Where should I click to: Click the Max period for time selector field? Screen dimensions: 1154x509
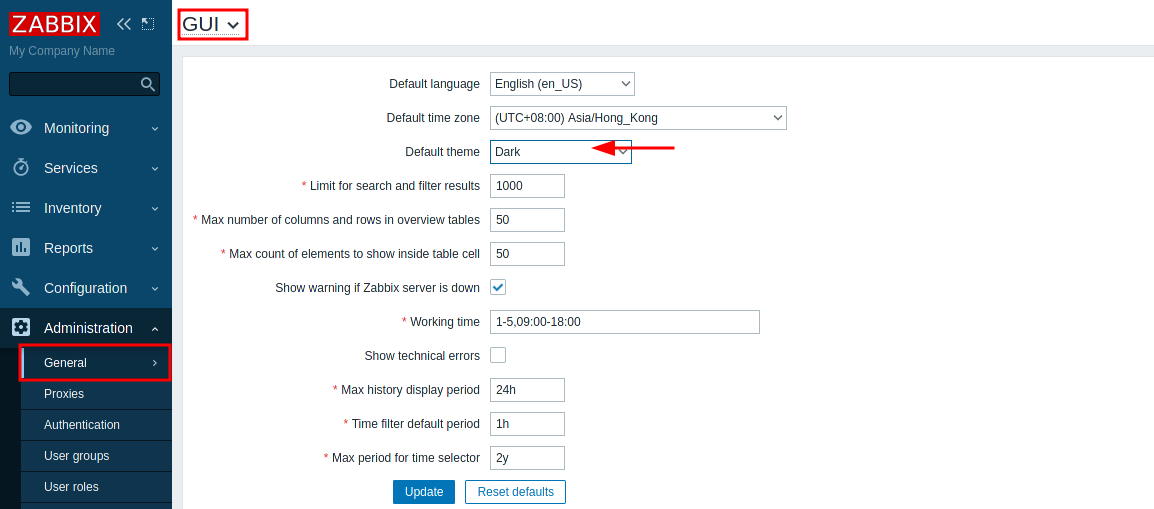[x=527, y=457]
